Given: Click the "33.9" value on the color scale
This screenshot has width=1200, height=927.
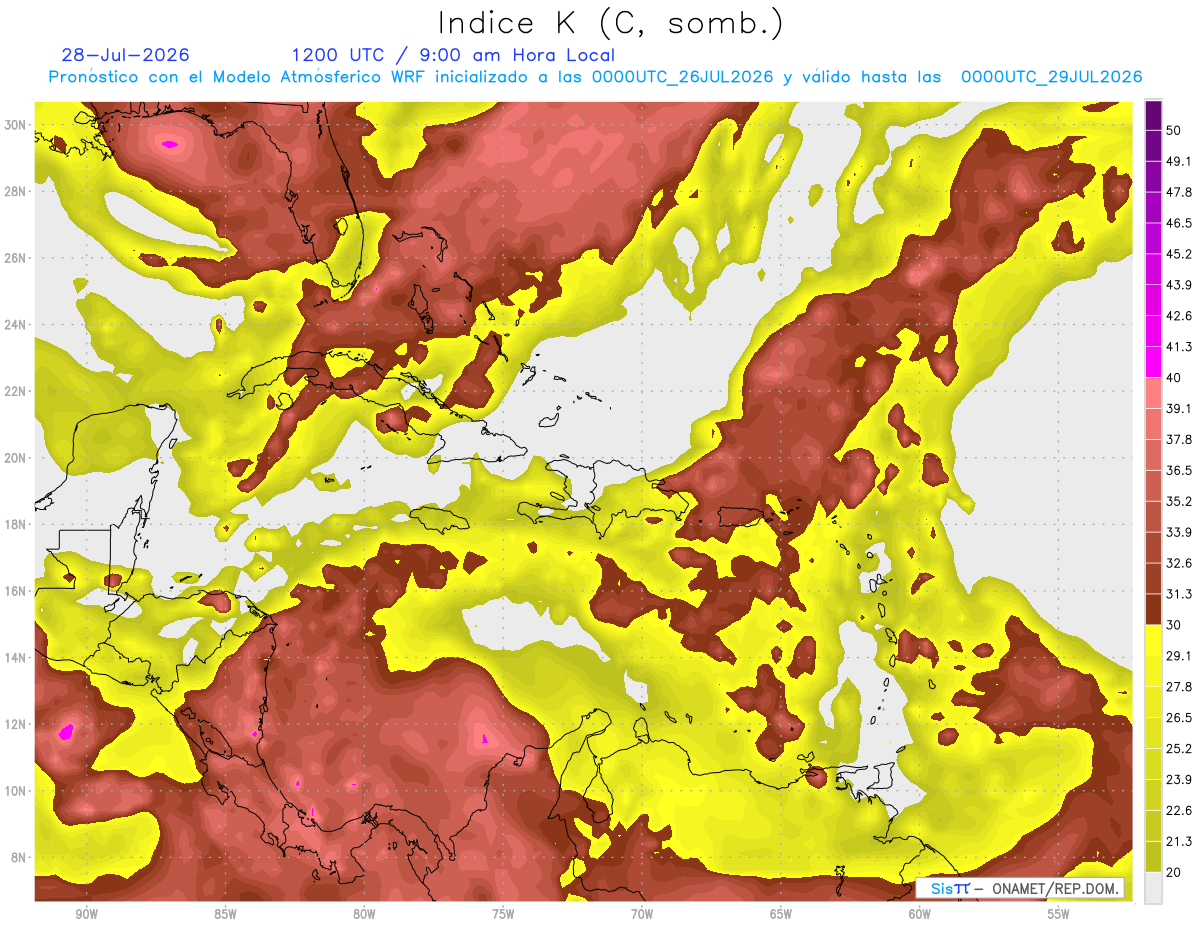Looking at the screenshot, I should tap(1178, 532).
